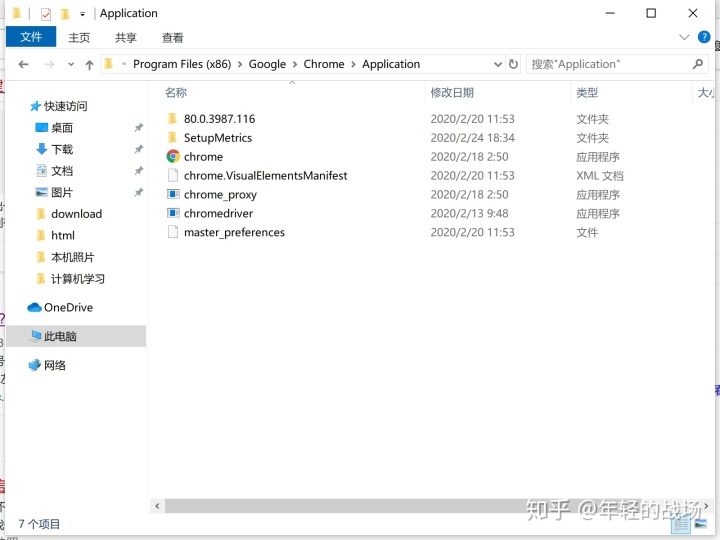Open 计算机学习 in the sidebar
The image size is (720, 540).
[78, 279]
